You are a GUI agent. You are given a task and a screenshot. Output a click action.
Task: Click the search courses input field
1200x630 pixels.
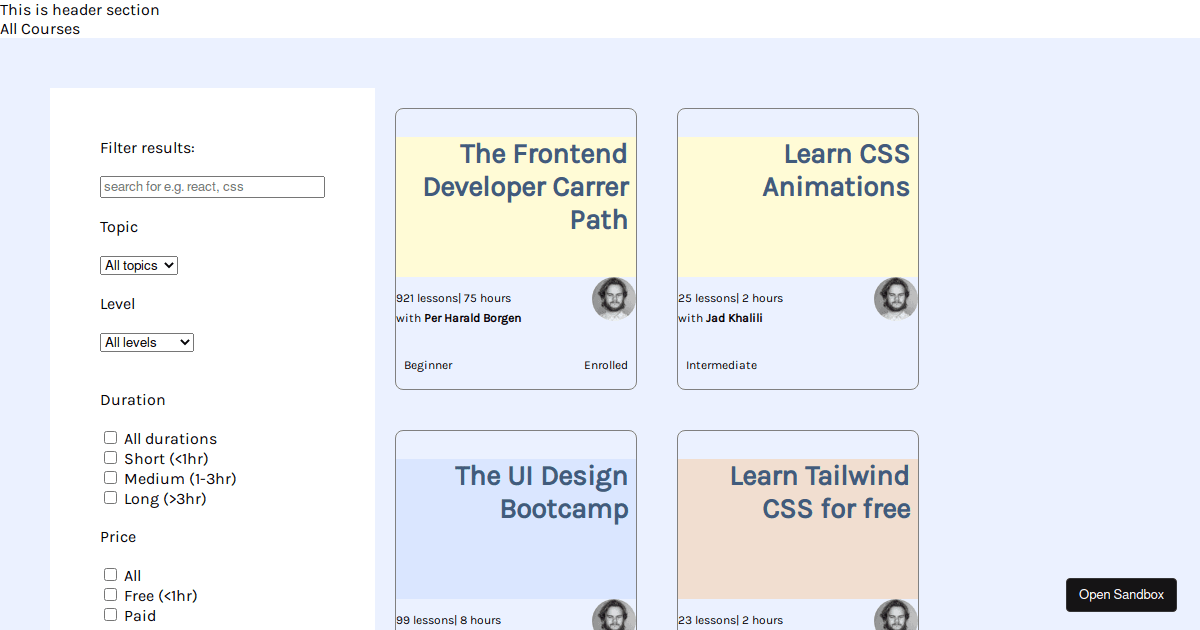point(212,187)
